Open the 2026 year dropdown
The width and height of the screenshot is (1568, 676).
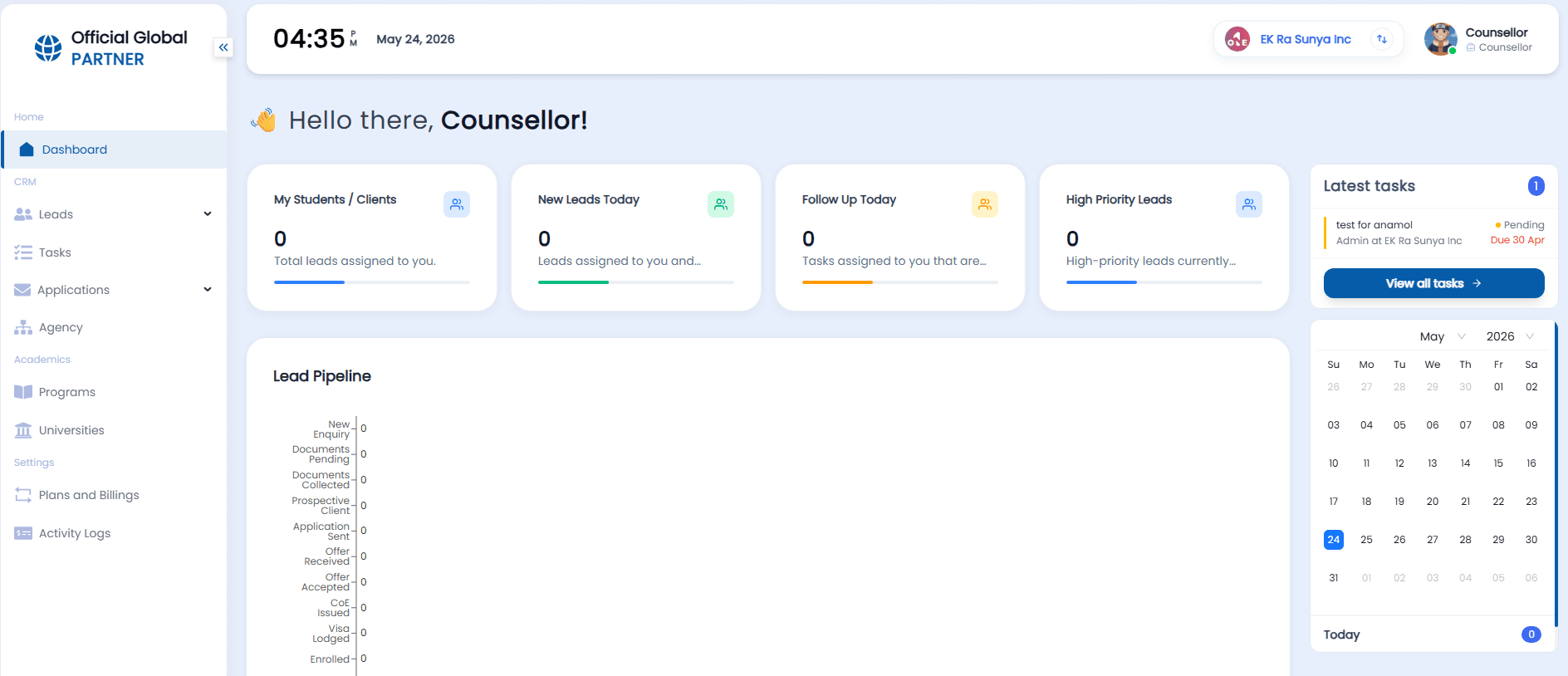click(x=1510, y=336)
